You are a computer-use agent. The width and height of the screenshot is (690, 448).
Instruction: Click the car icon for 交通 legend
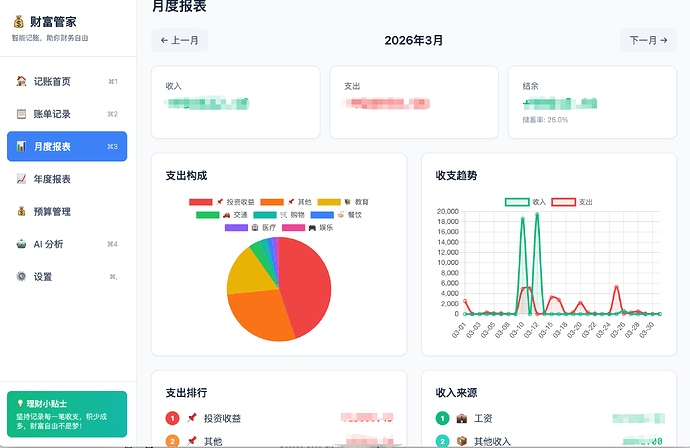tap(226, 215)
